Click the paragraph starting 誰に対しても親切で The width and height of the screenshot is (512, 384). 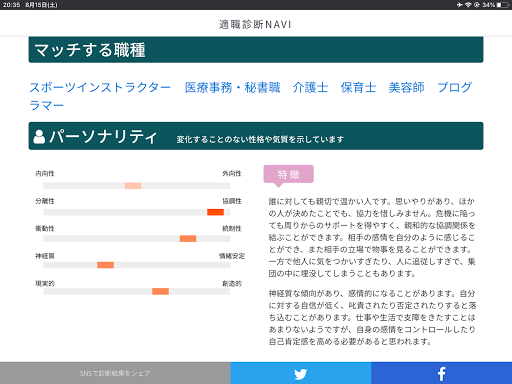click(372, 237)
